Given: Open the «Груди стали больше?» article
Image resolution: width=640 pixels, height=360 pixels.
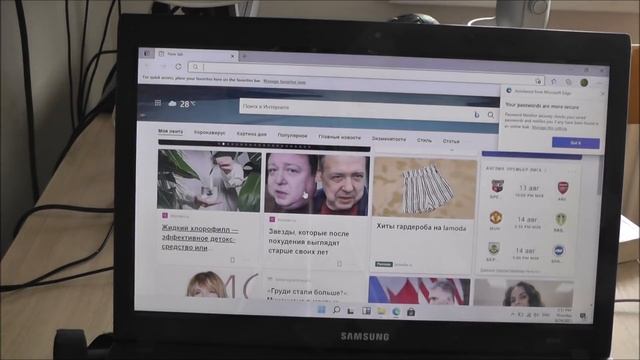Looking at the screenshot, I should [307, 292].
